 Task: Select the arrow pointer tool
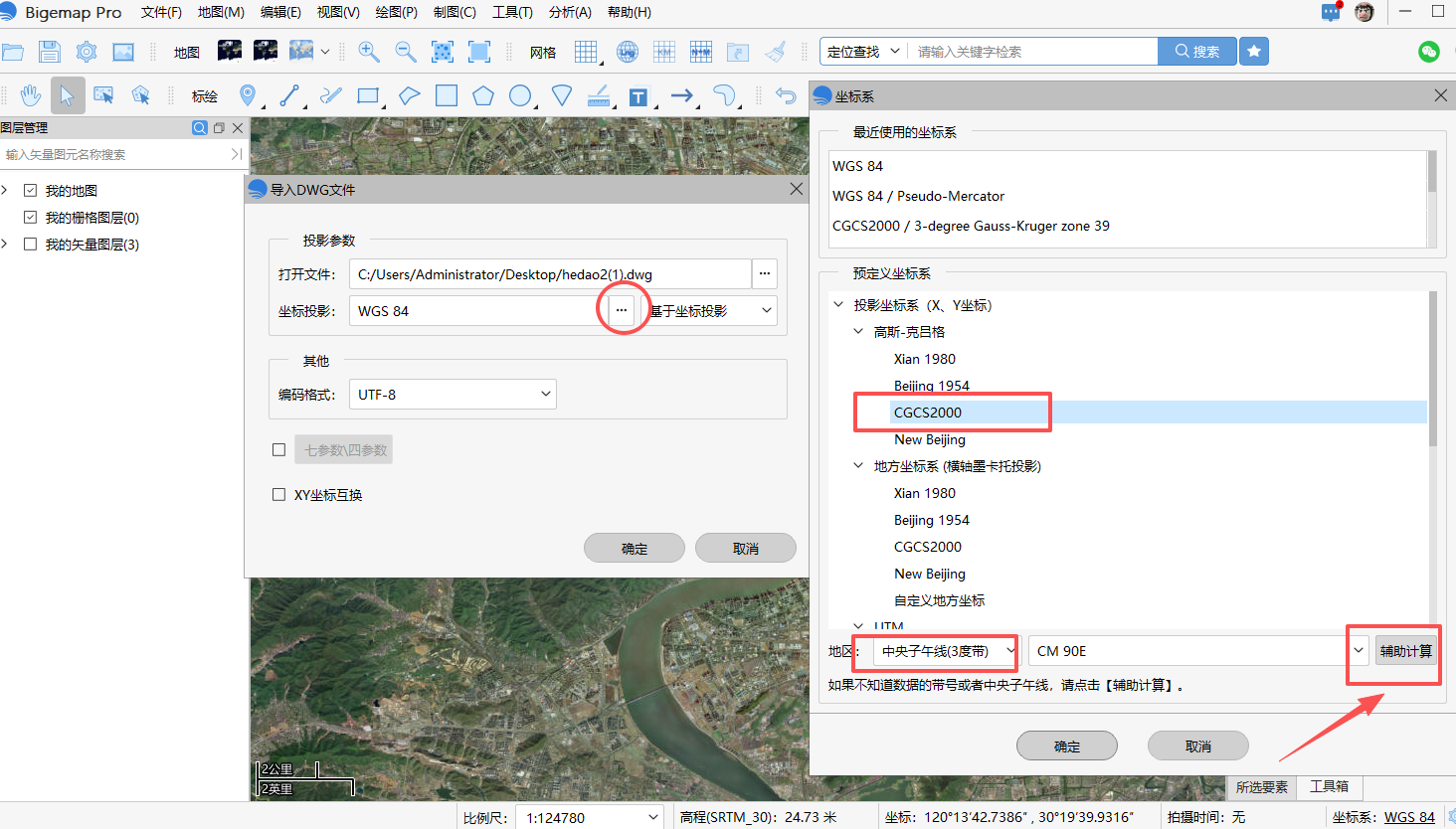[x=68, y=95]
